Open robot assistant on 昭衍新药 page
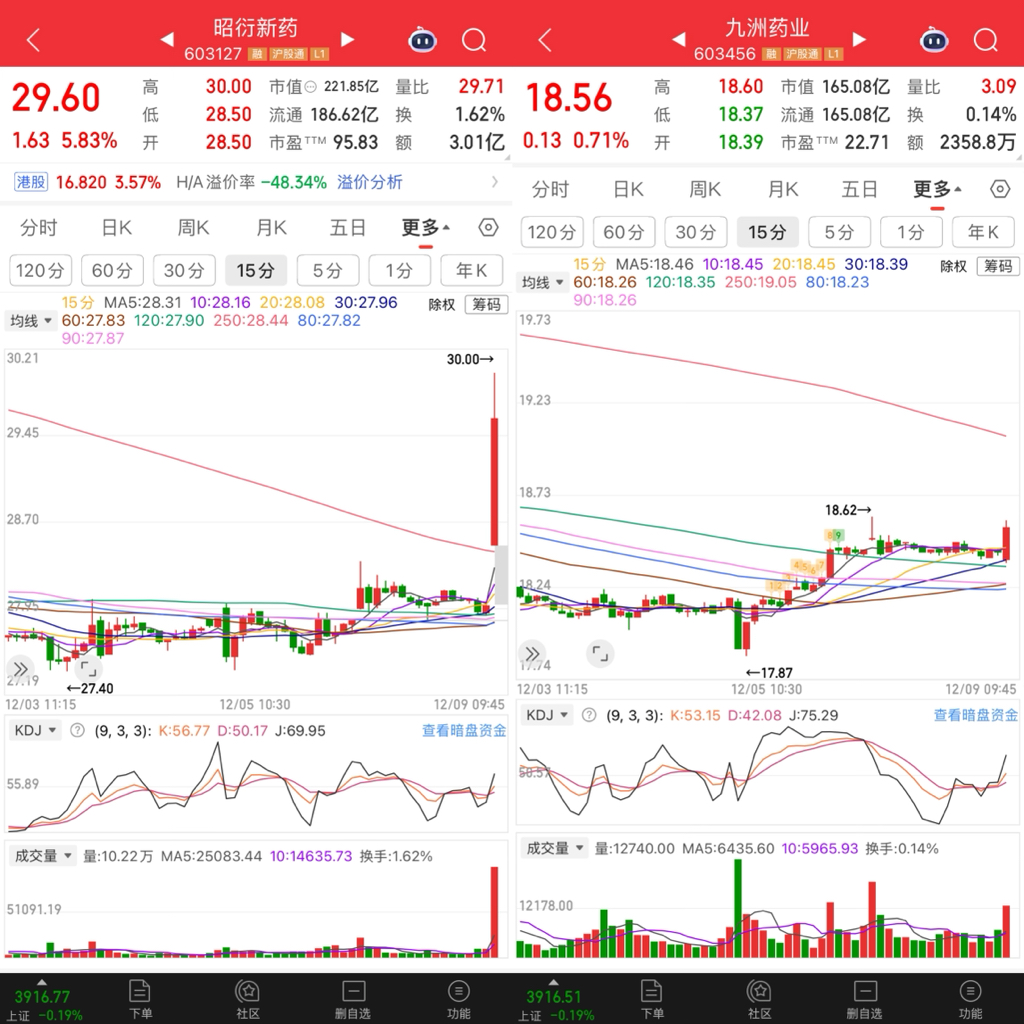The image size is (1024, 1024). pos(423,40)
